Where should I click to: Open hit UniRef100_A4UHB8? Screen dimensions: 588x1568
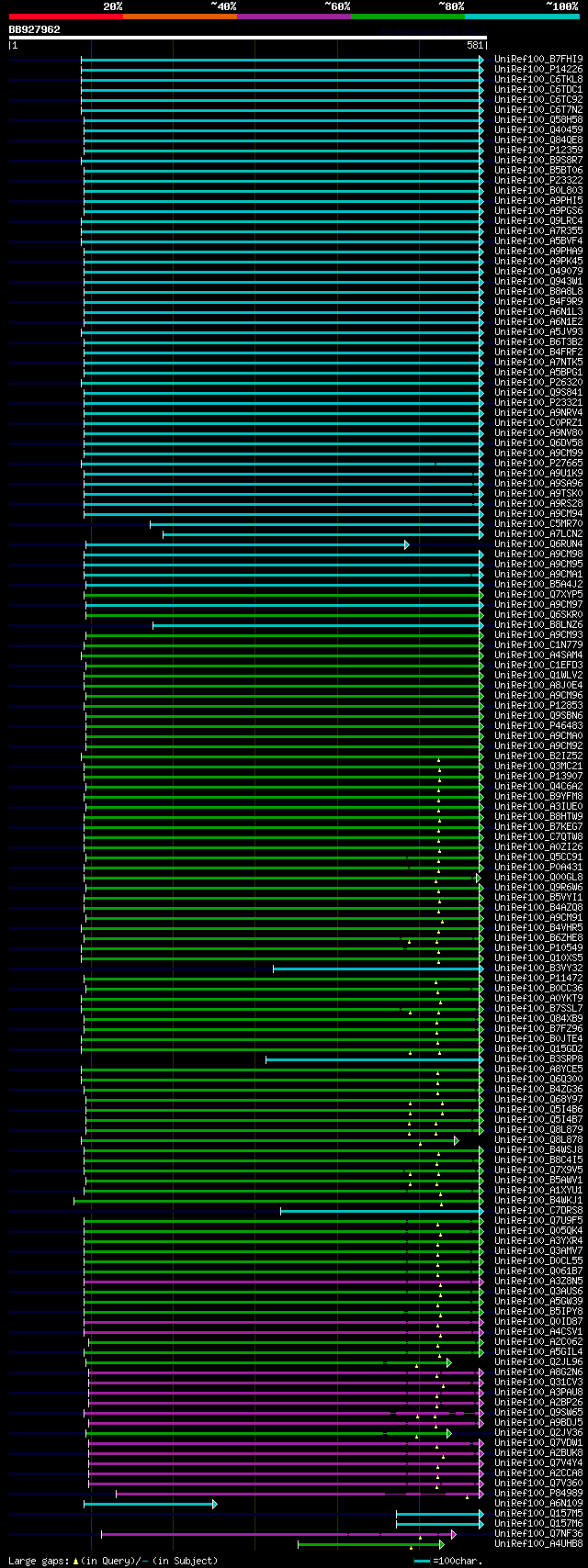538,1544
